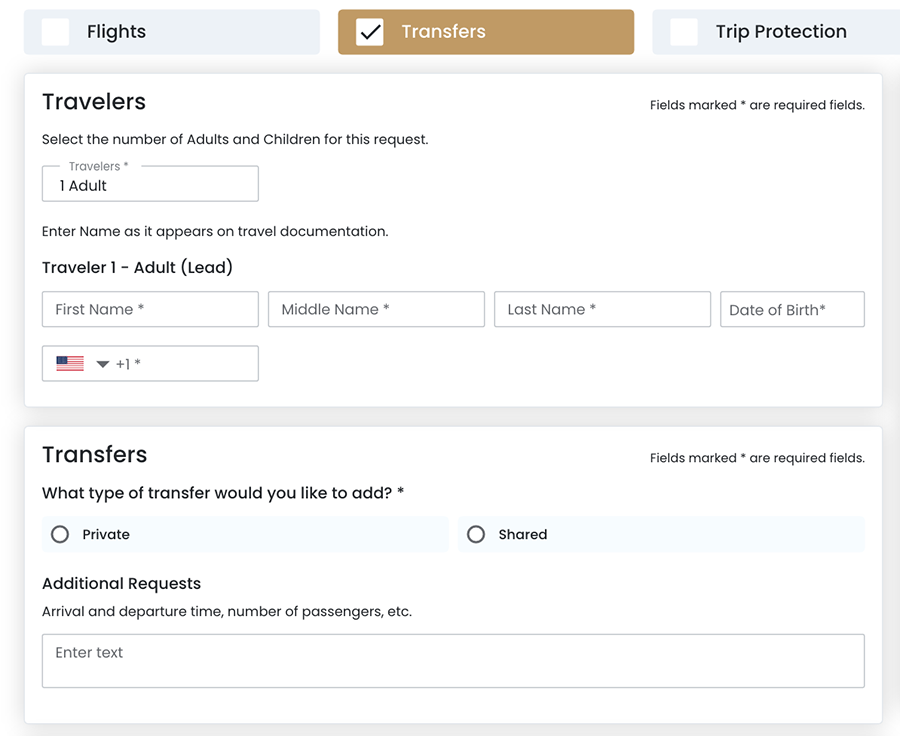Select the Private transfer radio button

coord(60,535)
